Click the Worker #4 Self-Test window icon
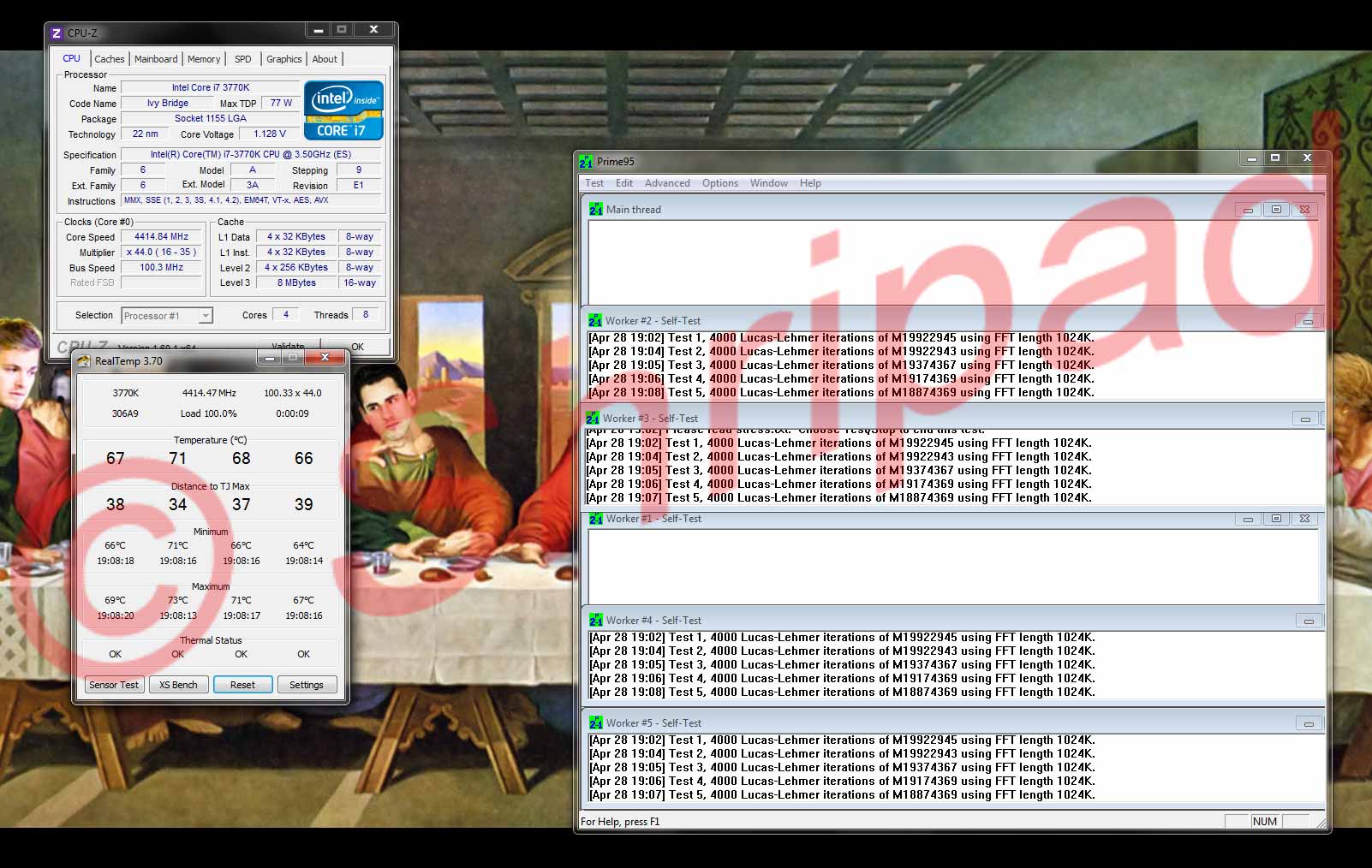Screen dimensions: 1372x868 click(596, 621)
